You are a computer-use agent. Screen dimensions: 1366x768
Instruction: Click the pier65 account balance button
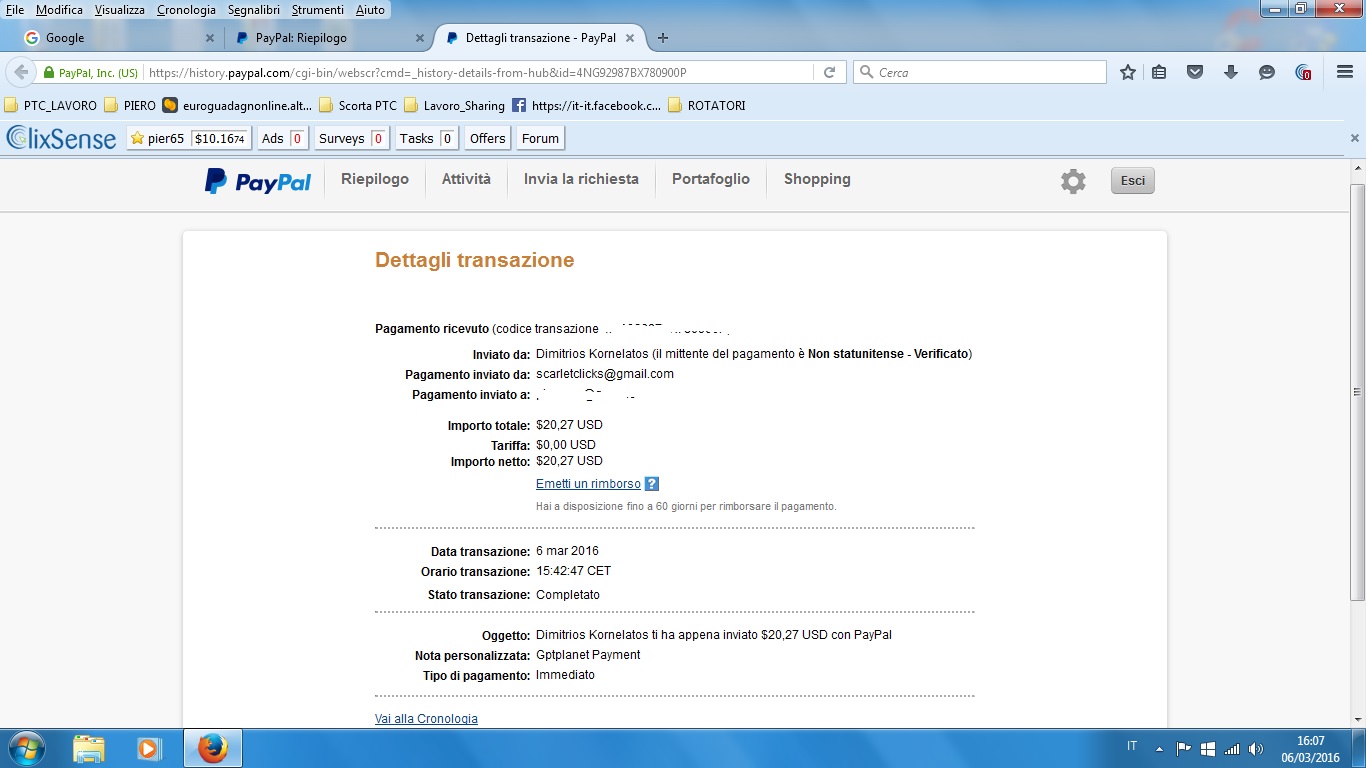(189, 138)
